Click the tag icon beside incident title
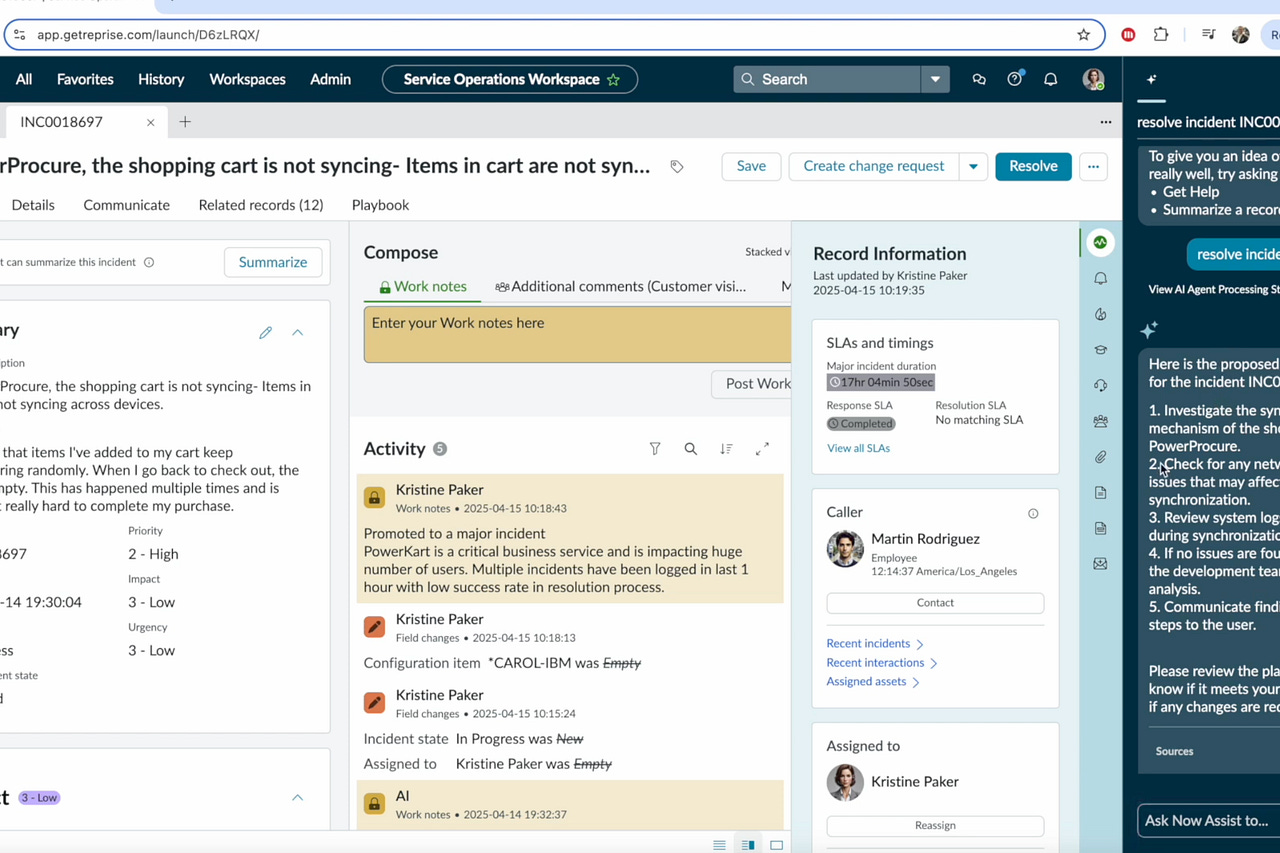Viewport: 1280px width, 853px height. pos(677,167)
